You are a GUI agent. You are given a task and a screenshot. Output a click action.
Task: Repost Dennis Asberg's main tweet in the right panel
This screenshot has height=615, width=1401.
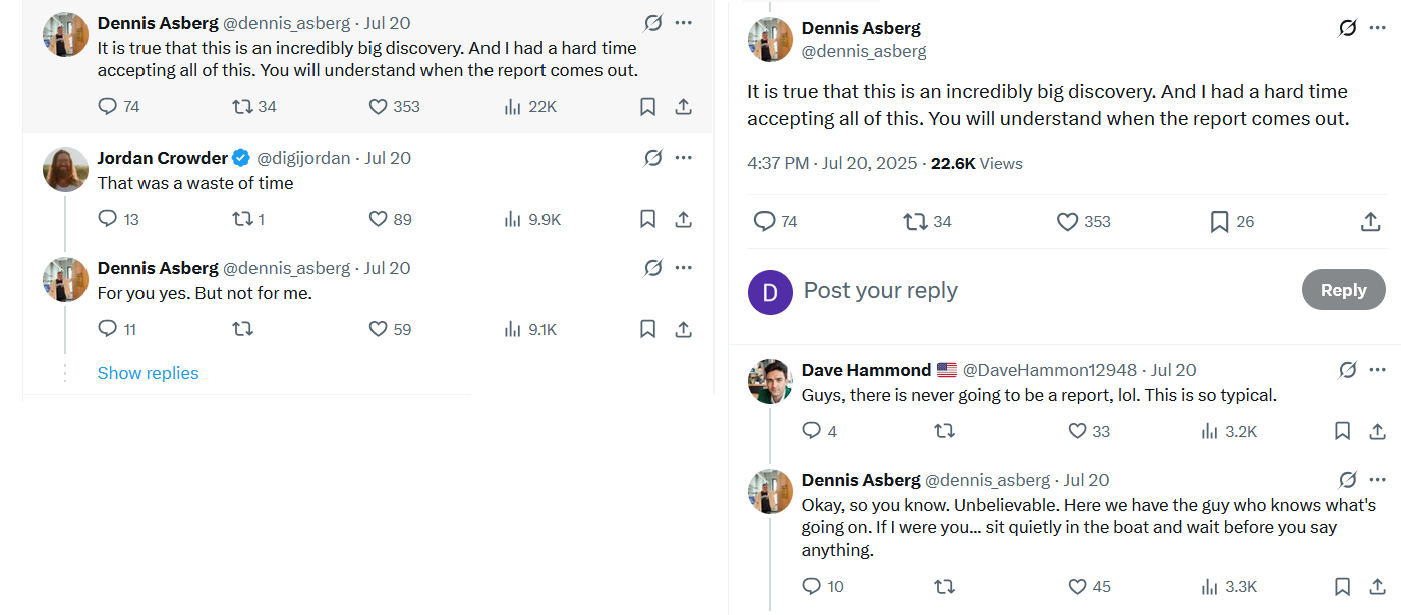point(915,222)
